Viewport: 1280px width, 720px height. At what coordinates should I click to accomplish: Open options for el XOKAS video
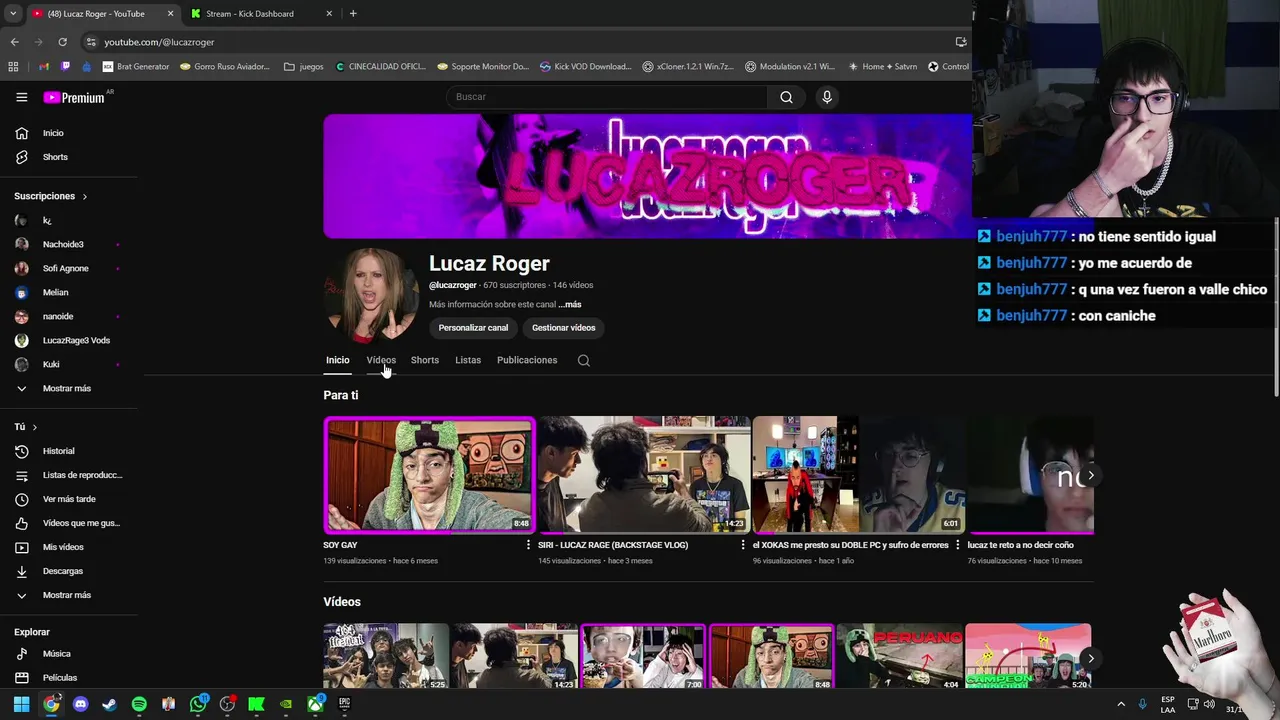(957, 545)
